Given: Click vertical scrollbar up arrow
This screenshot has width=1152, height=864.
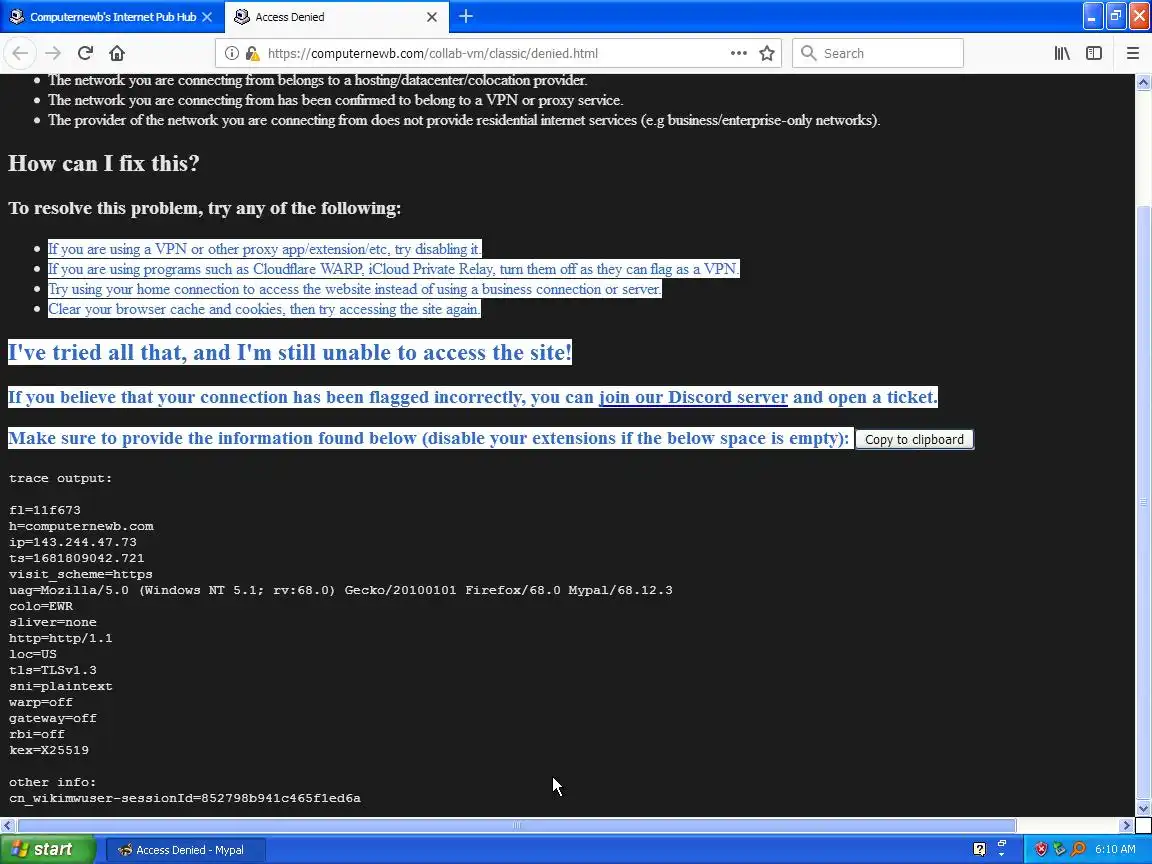Looking at the screenshot, I should click(x=1143, y=82).
